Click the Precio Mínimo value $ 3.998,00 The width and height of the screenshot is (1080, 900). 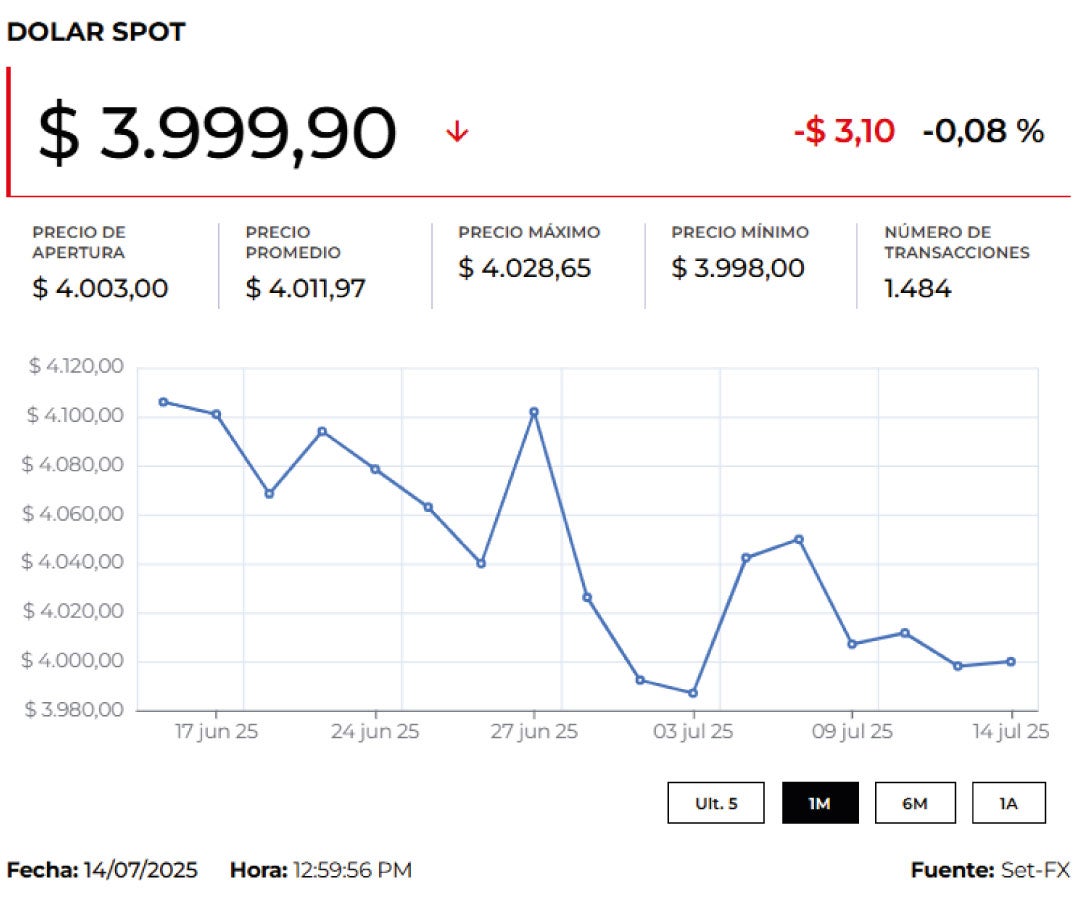(738, 268)
